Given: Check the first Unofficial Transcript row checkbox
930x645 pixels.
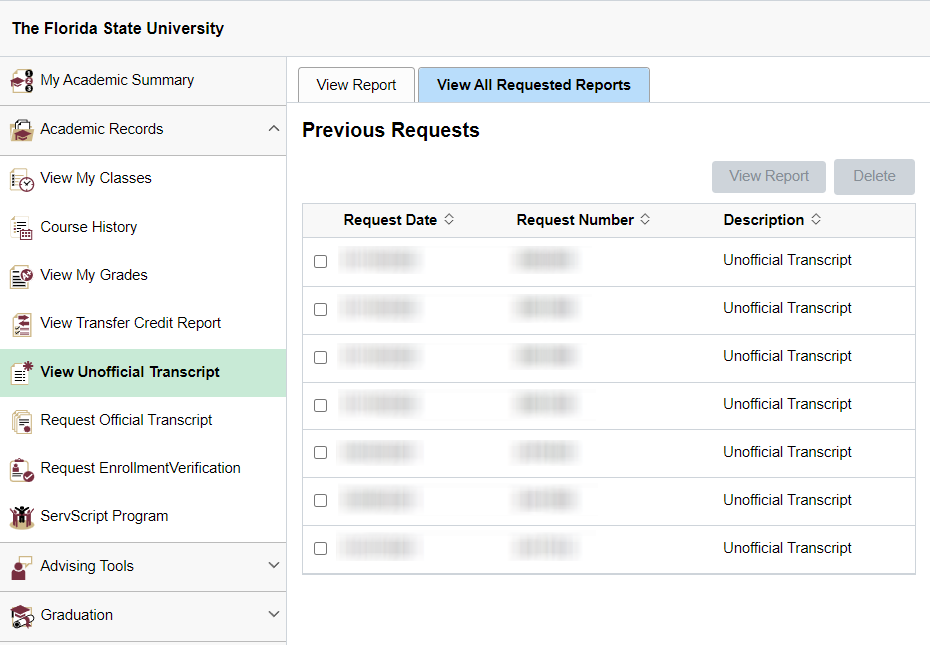Looking at the screenshot, I should coord(320,261).
